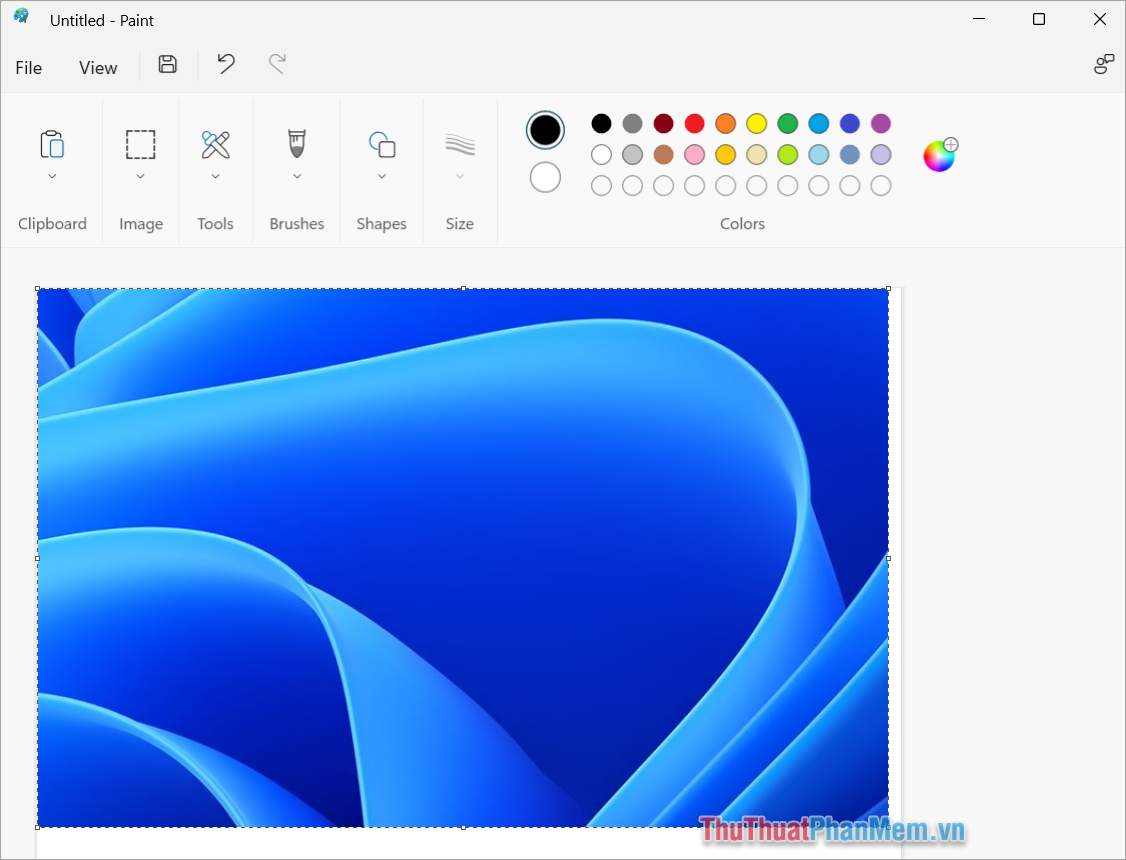Activate the Color 1 black circle
Image resolution: width=1126 pixels, height=860 pixels.
tap(544, 129)
